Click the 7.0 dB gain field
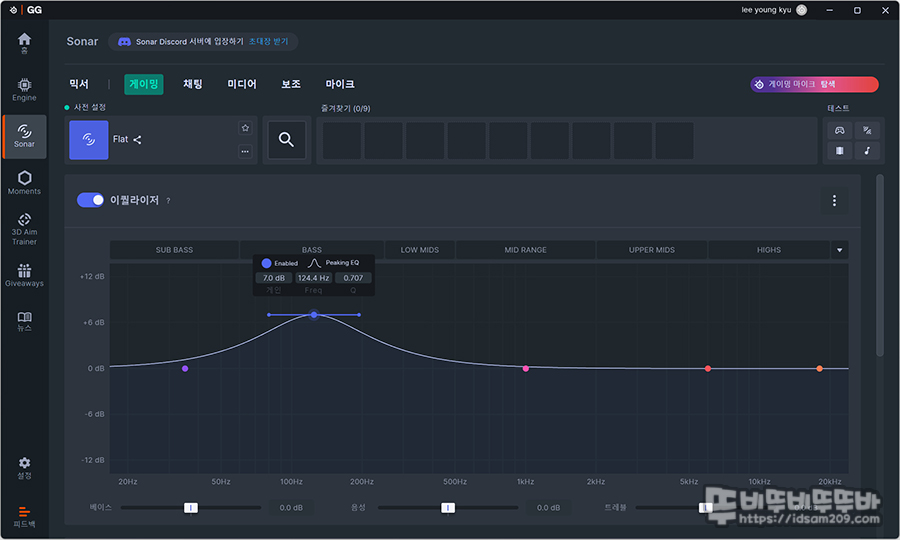900x540 pixels. [274, 278]
